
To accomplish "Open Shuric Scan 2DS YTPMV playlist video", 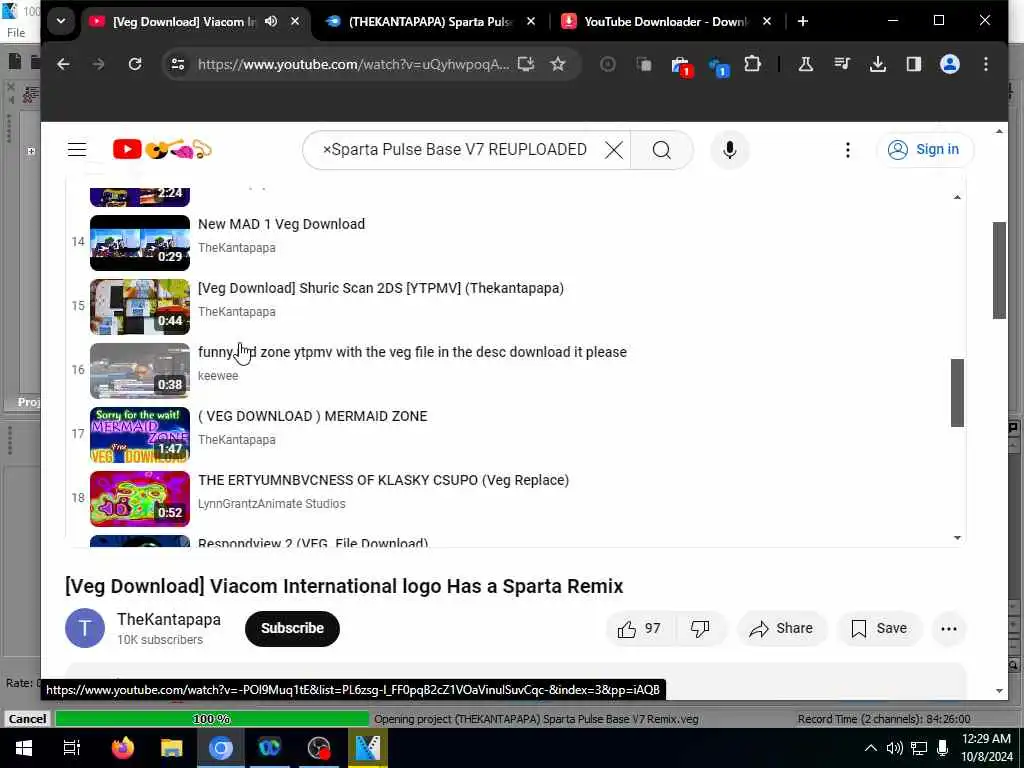I will pyautogui.click(x=381, y=288).
